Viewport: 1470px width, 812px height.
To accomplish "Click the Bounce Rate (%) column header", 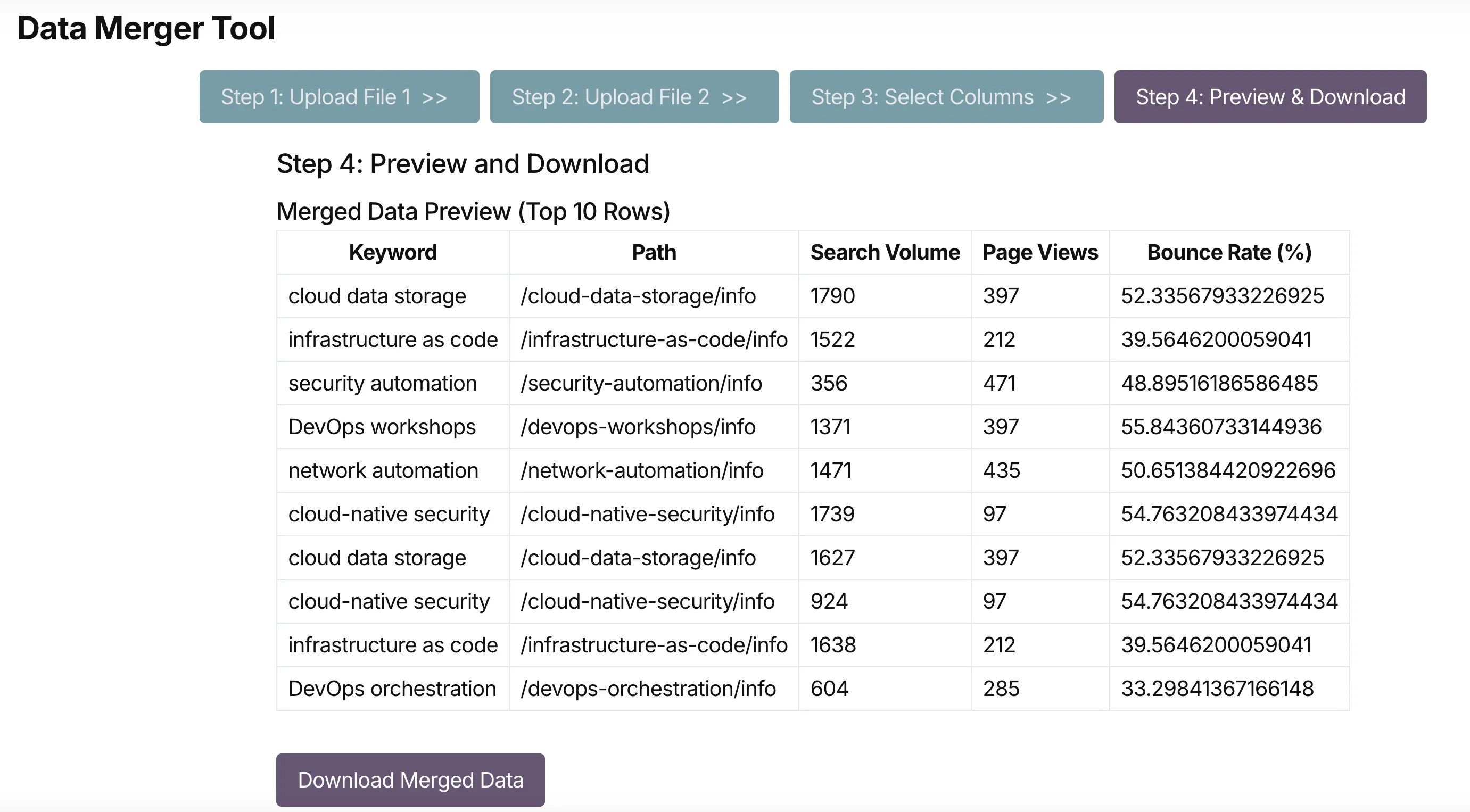I will click(1229, 252).
